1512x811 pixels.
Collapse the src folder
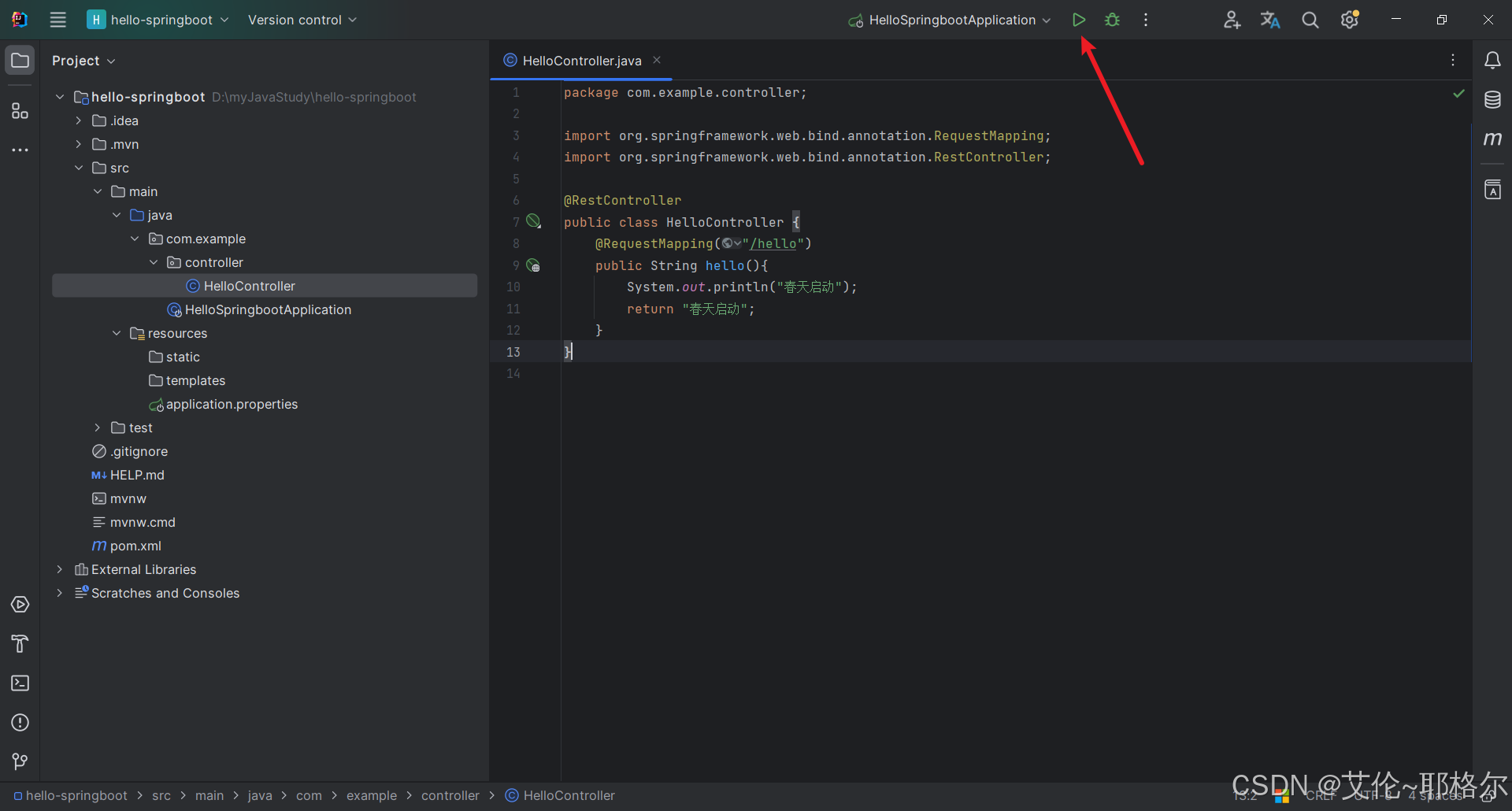pyautogui.click(x=79, y=168)
